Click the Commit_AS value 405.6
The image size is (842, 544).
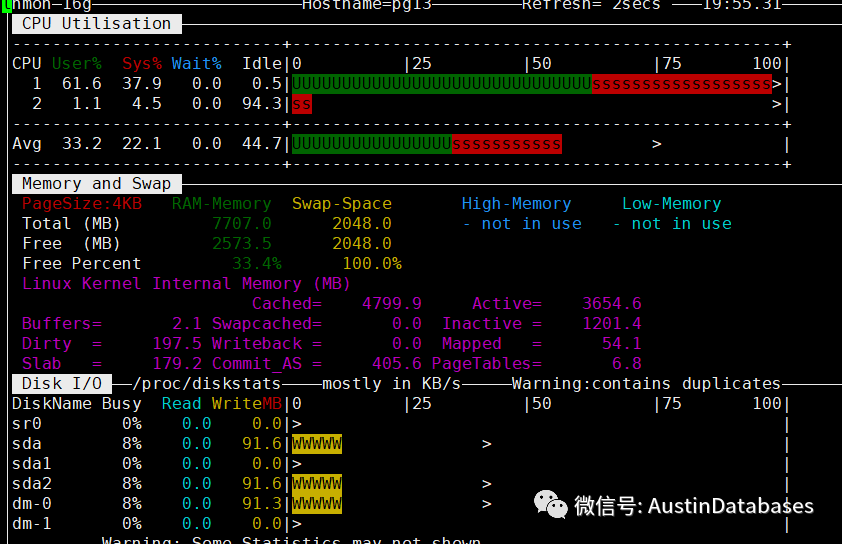coord(396,364)
